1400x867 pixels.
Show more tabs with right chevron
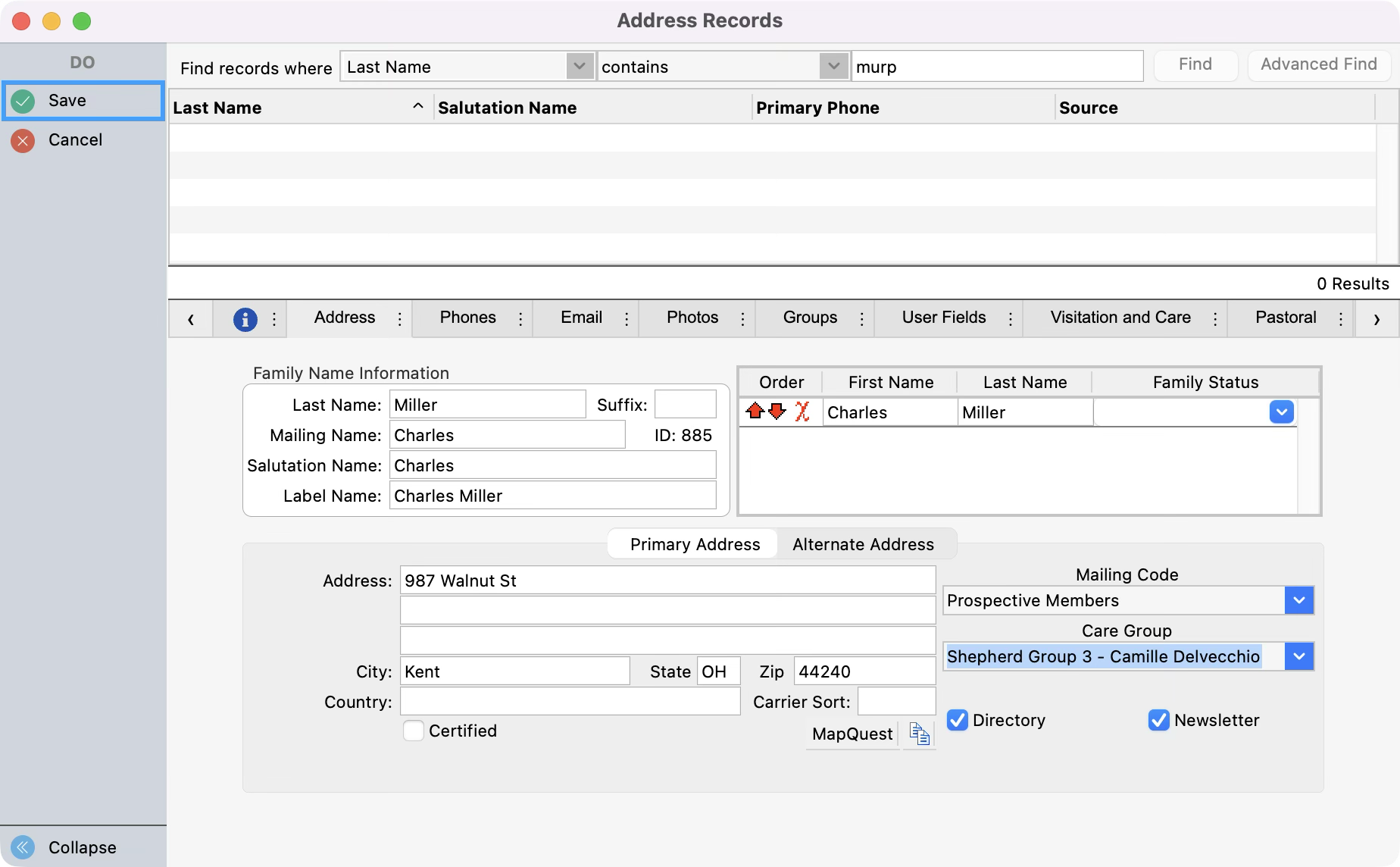1377,319
